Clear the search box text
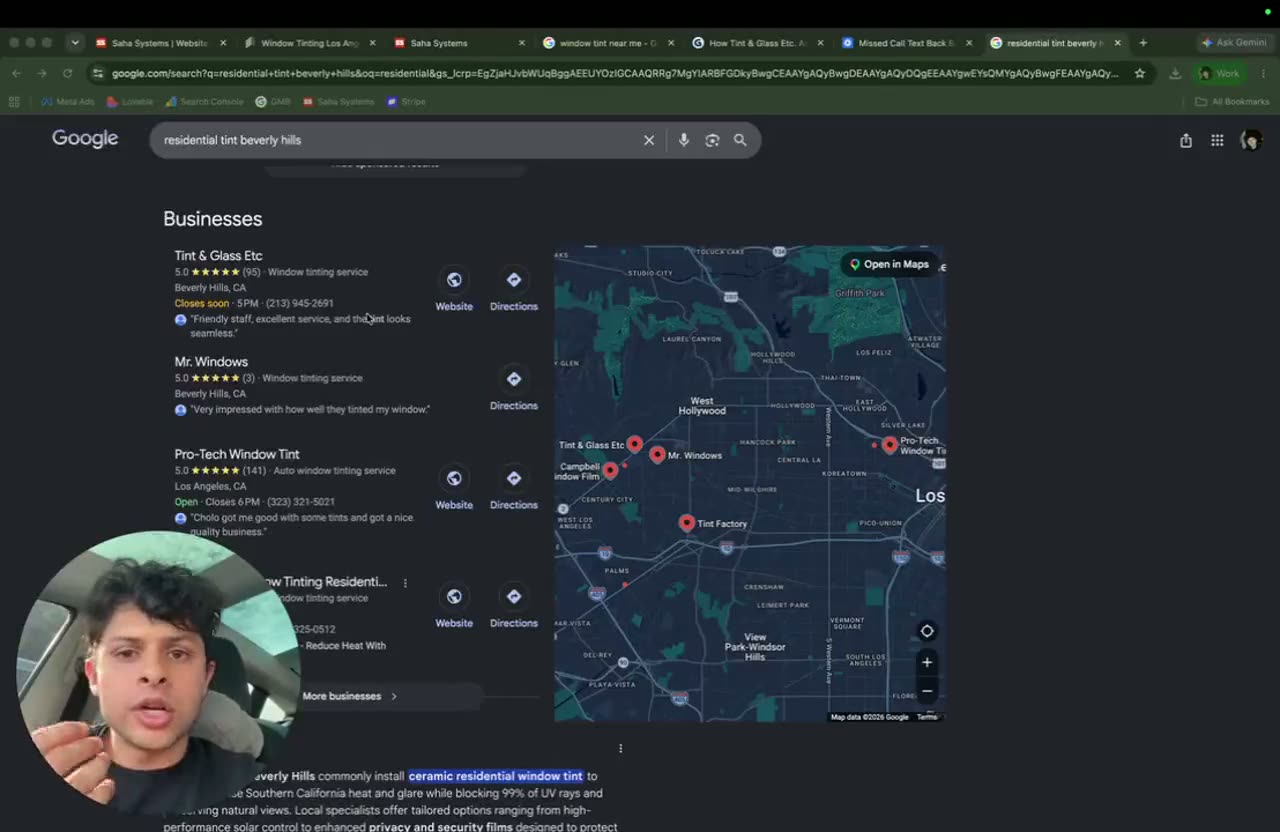 click(649, 140)
